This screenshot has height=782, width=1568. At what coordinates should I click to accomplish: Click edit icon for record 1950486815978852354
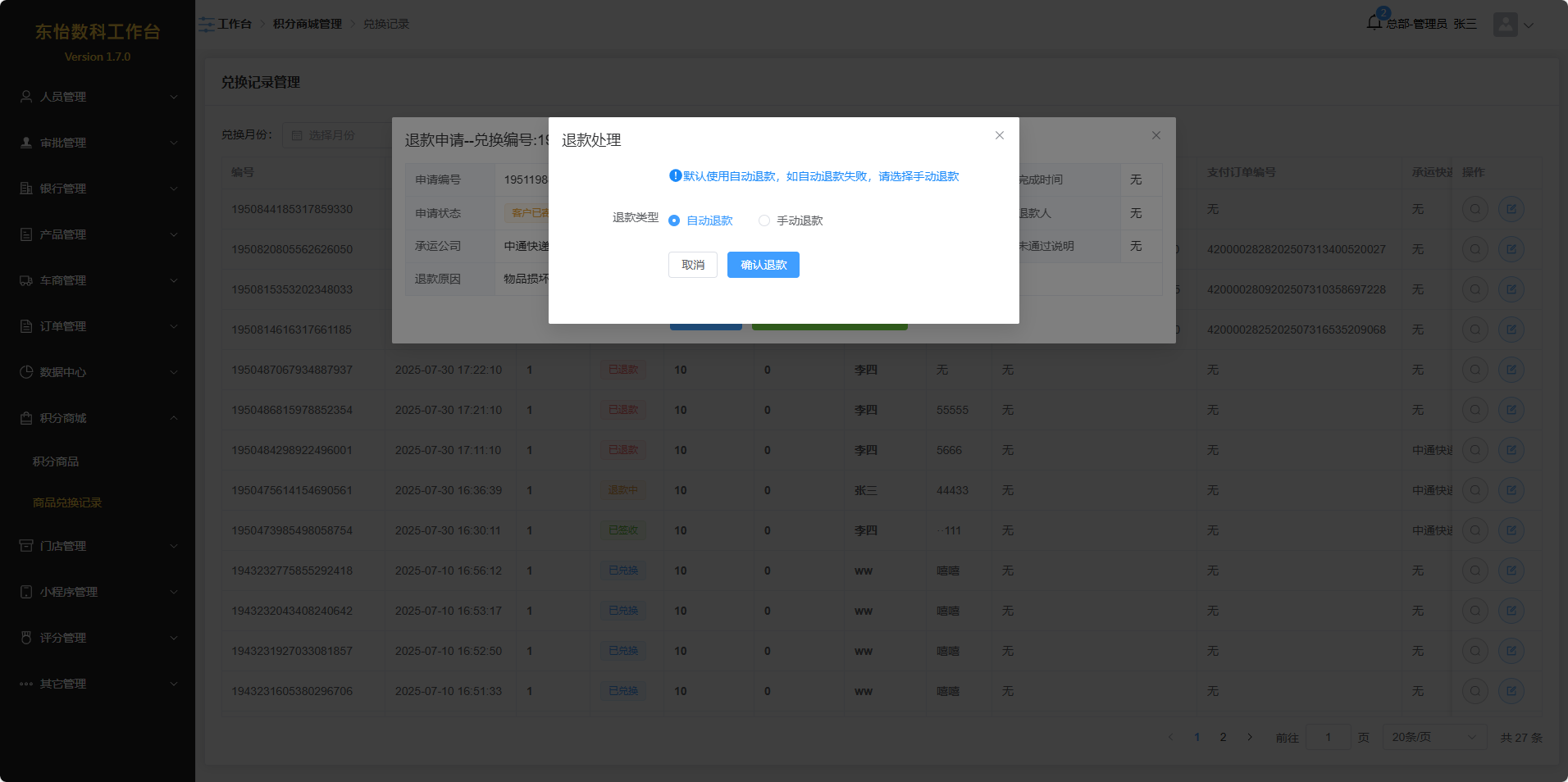point(1511,410)
